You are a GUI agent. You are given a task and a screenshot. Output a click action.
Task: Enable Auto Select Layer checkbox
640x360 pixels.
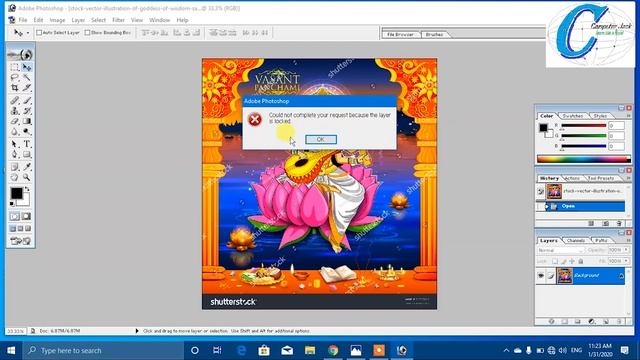(x=39, y=33)
